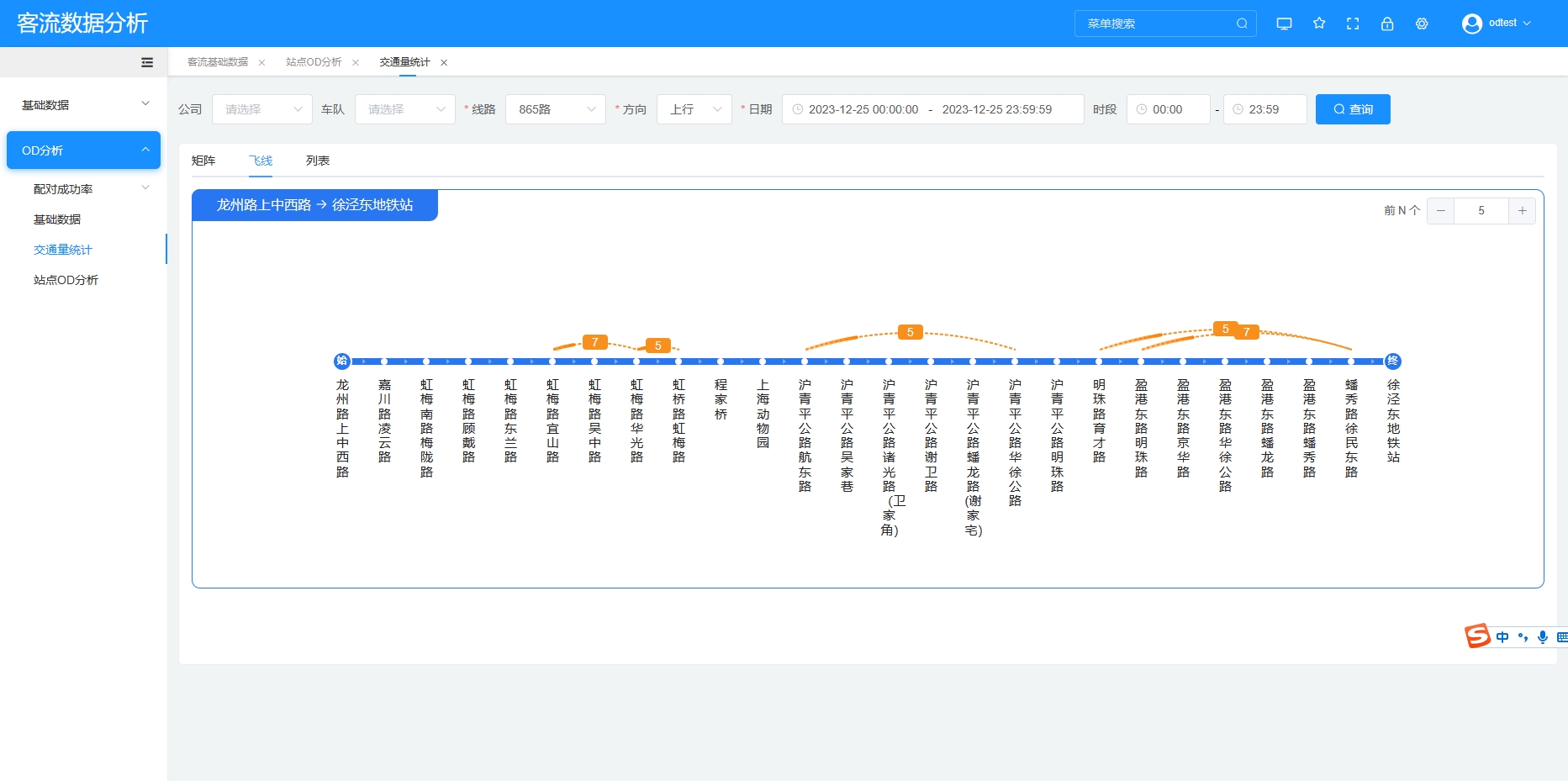Open 基础数据 under OD分析 in sidebar
Viewport: 1568px width, 781px height.
(x=57, y=219)
